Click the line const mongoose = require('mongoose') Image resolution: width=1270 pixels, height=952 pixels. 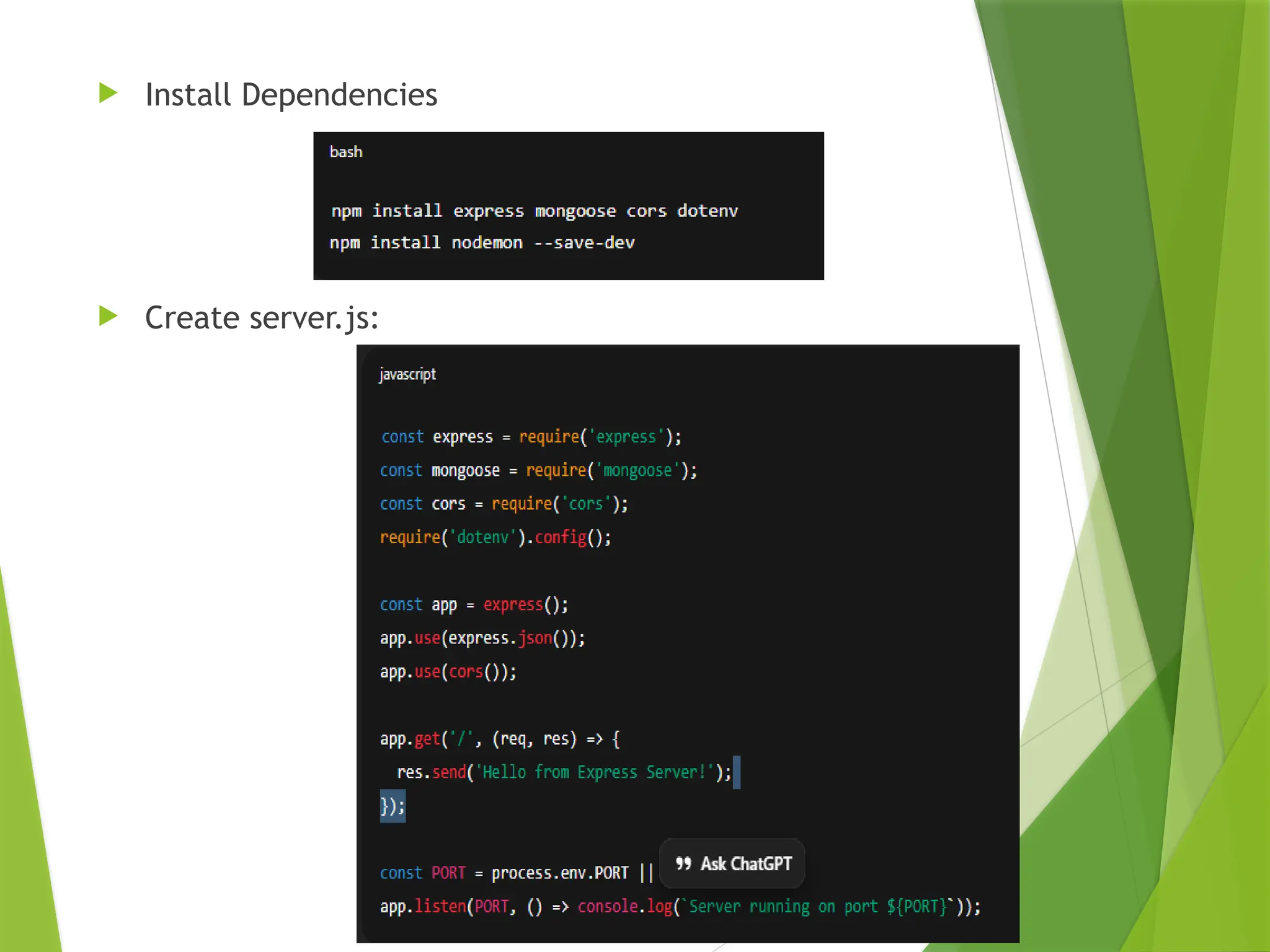539,471
